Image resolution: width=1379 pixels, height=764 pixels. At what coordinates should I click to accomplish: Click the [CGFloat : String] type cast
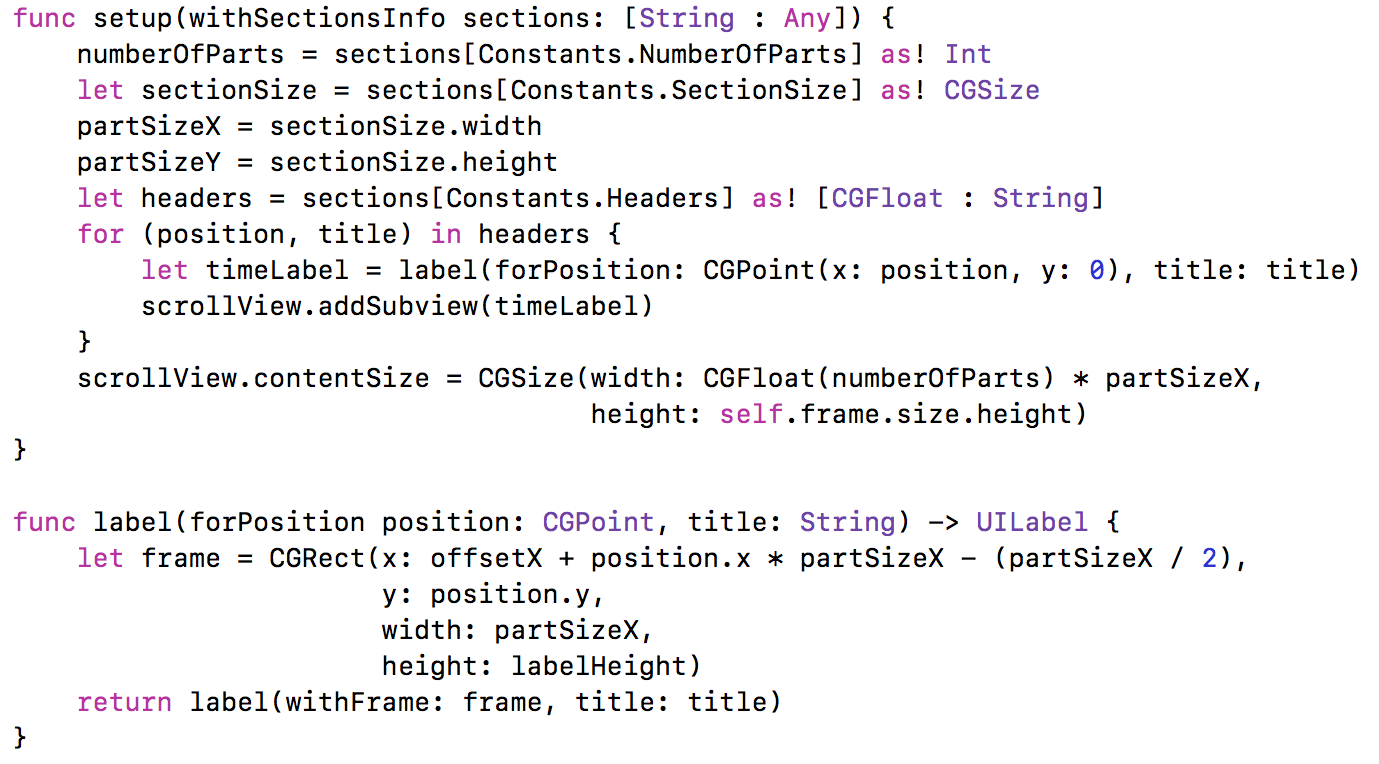[x=960, y=198]
